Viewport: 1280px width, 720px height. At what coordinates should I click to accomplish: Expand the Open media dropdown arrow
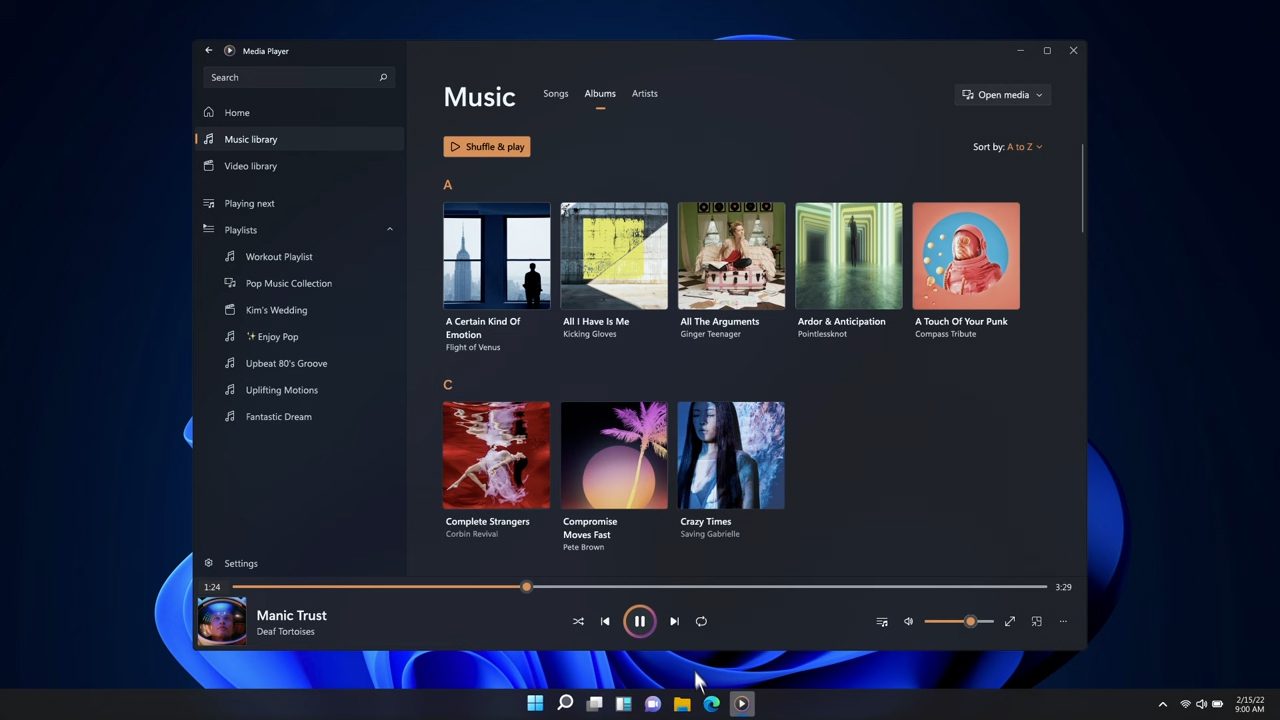(1038, 94)
